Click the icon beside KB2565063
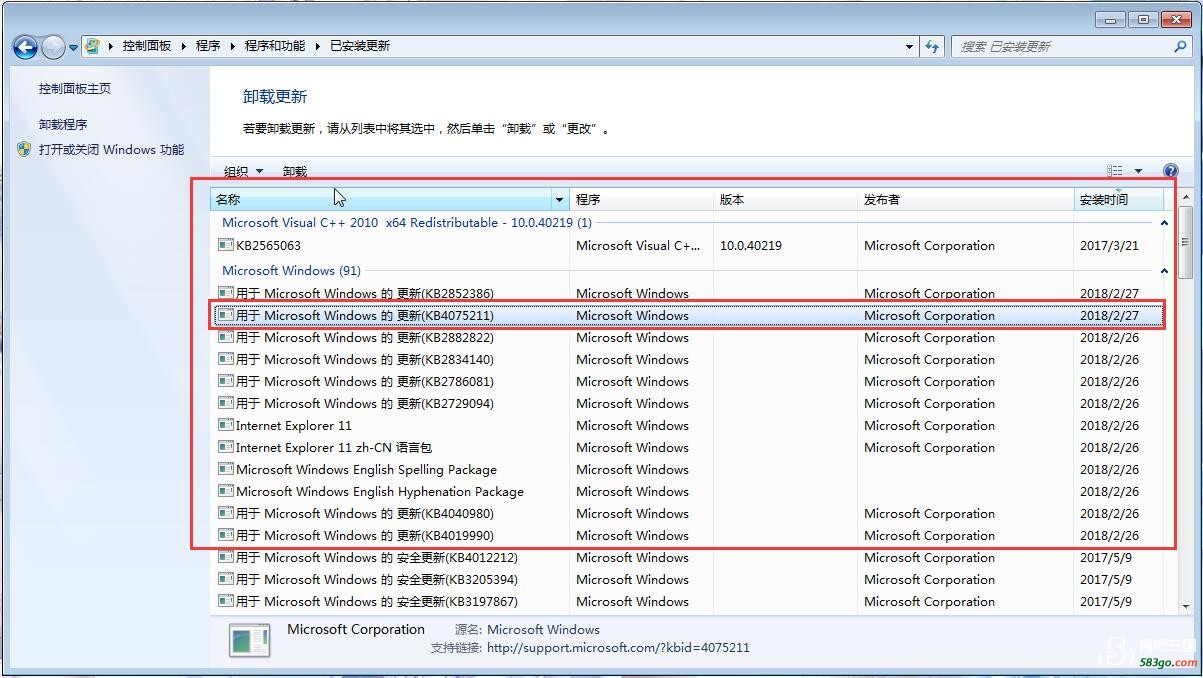Image resolution: width=1203 pixels, height=678 pixels. point(226,245)
